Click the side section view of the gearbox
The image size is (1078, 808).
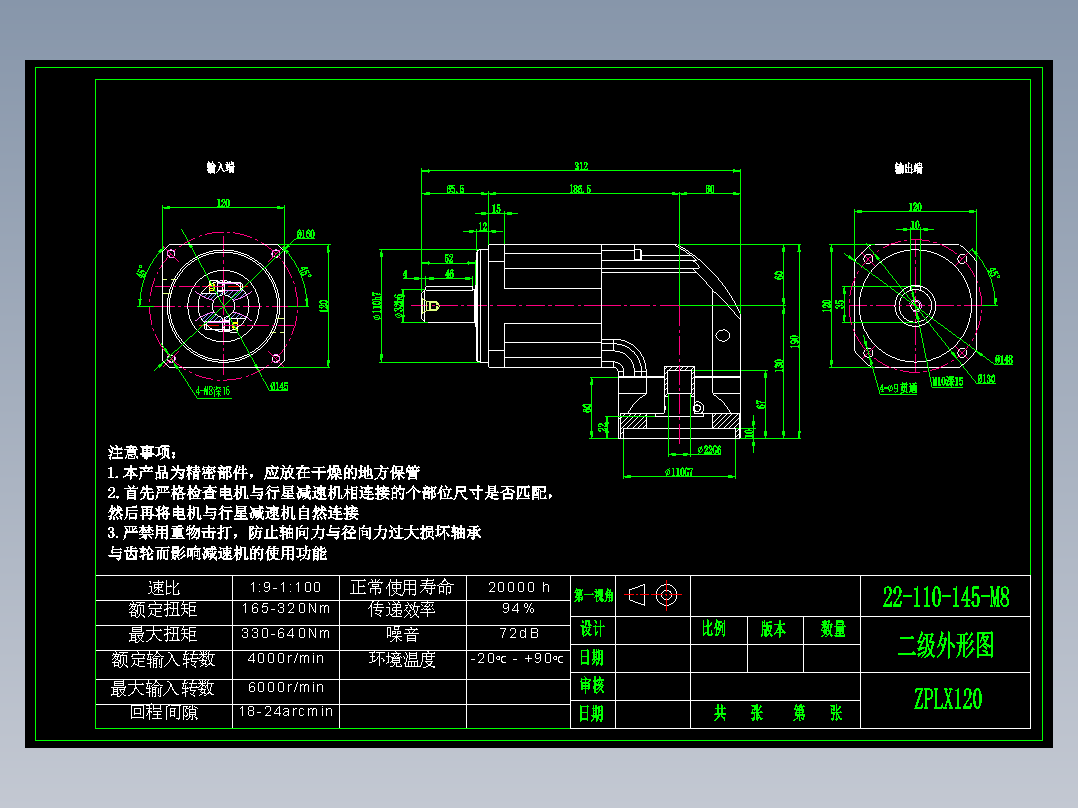point(600,310)
